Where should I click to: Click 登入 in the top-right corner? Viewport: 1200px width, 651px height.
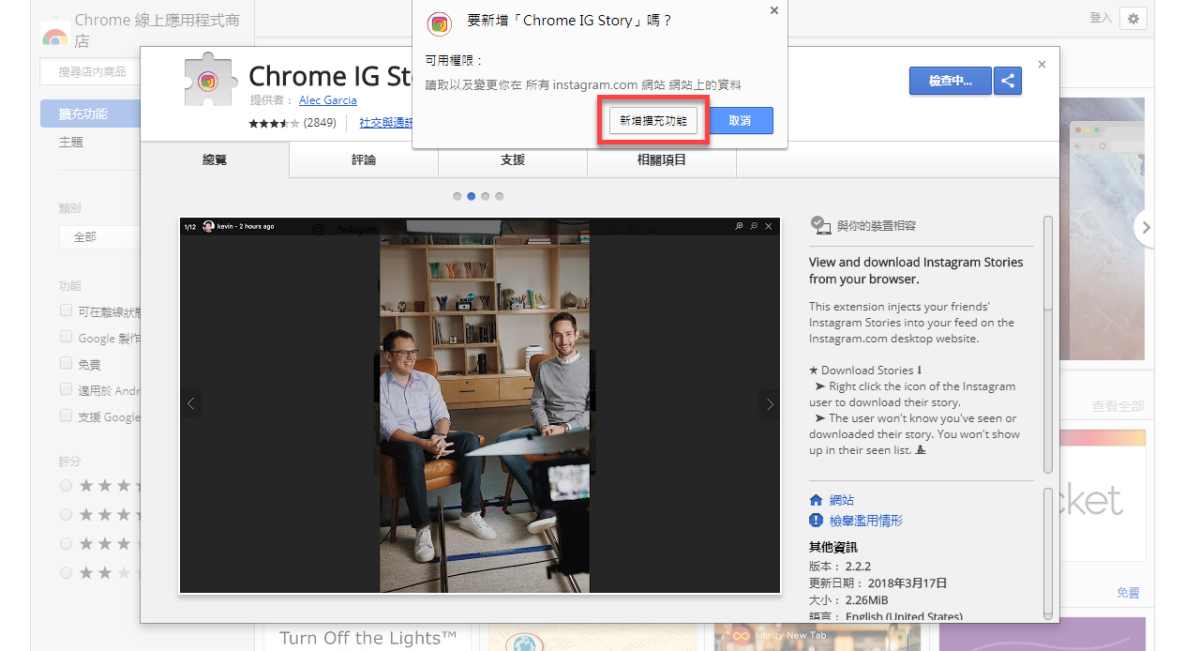(x=1100, y=18)
